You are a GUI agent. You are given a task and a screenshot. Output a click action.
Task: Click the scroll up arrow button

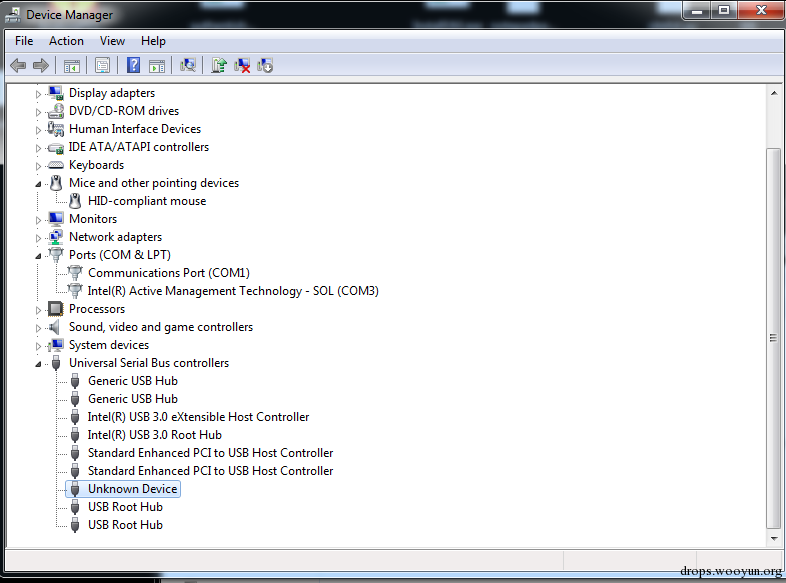(x=774, y=93)
